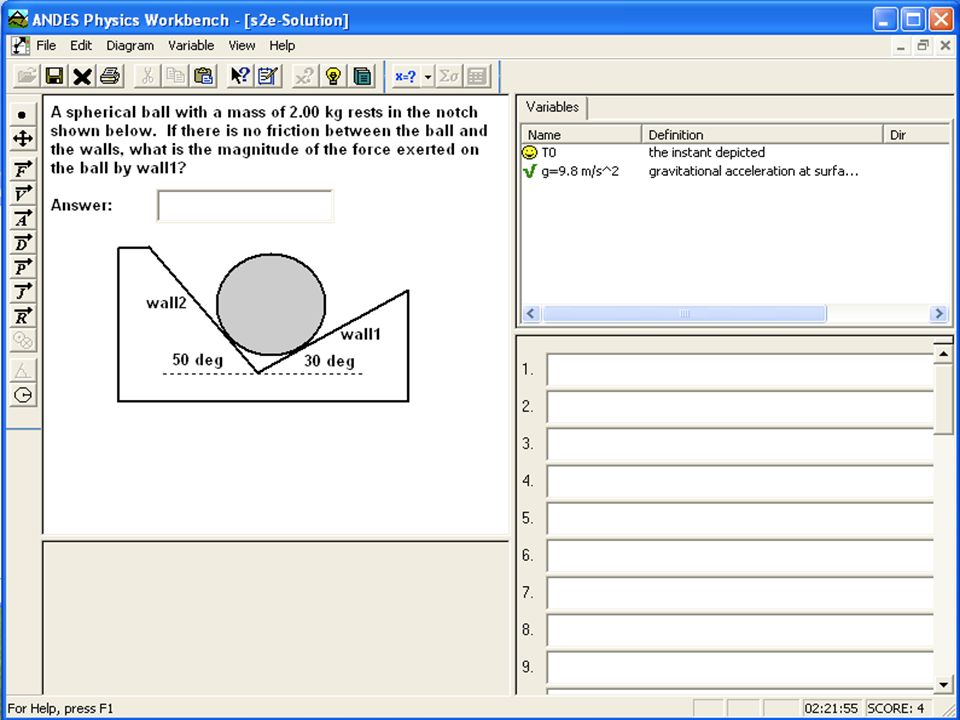Open the dropdown arrow next to x=?
The width and height of the screenshot is (960, 720).
[428, 77]
